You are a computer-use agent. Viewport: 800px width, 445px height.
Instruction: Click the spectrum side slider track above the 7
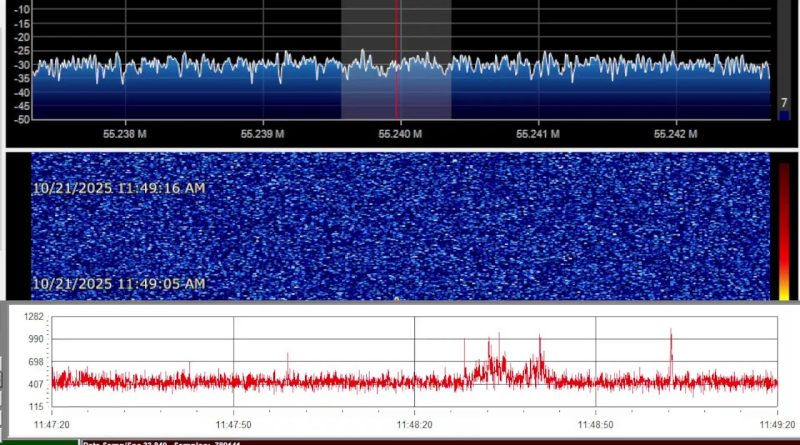[x=784, y=50]
